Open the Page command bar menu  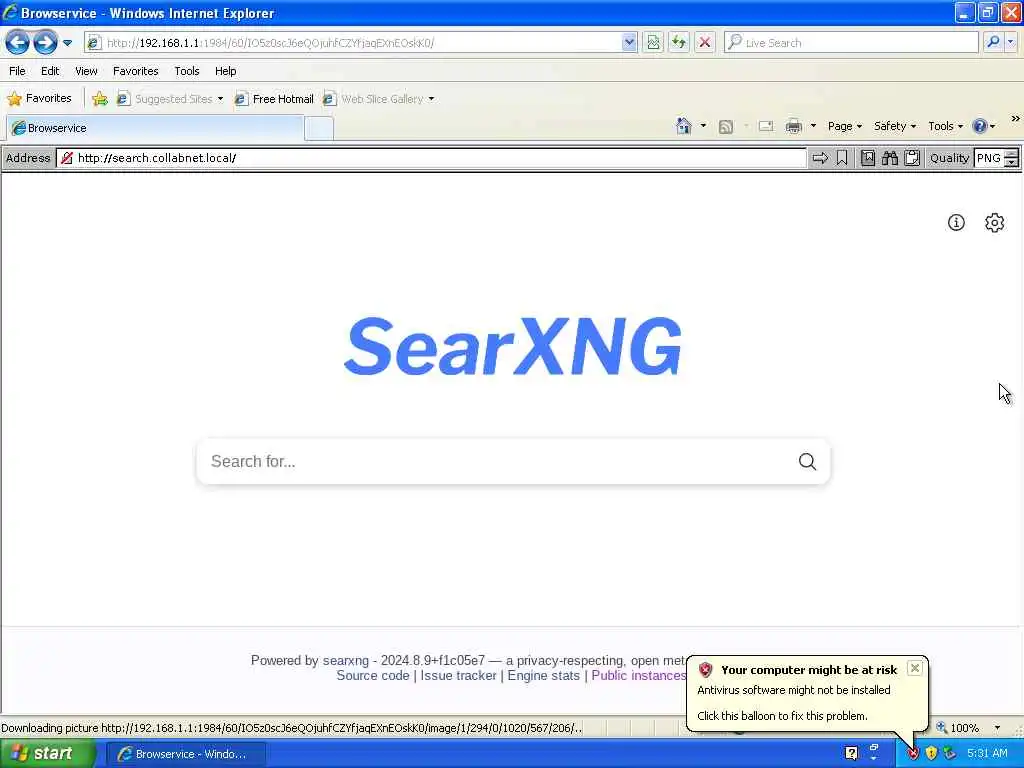click(844, 126)
